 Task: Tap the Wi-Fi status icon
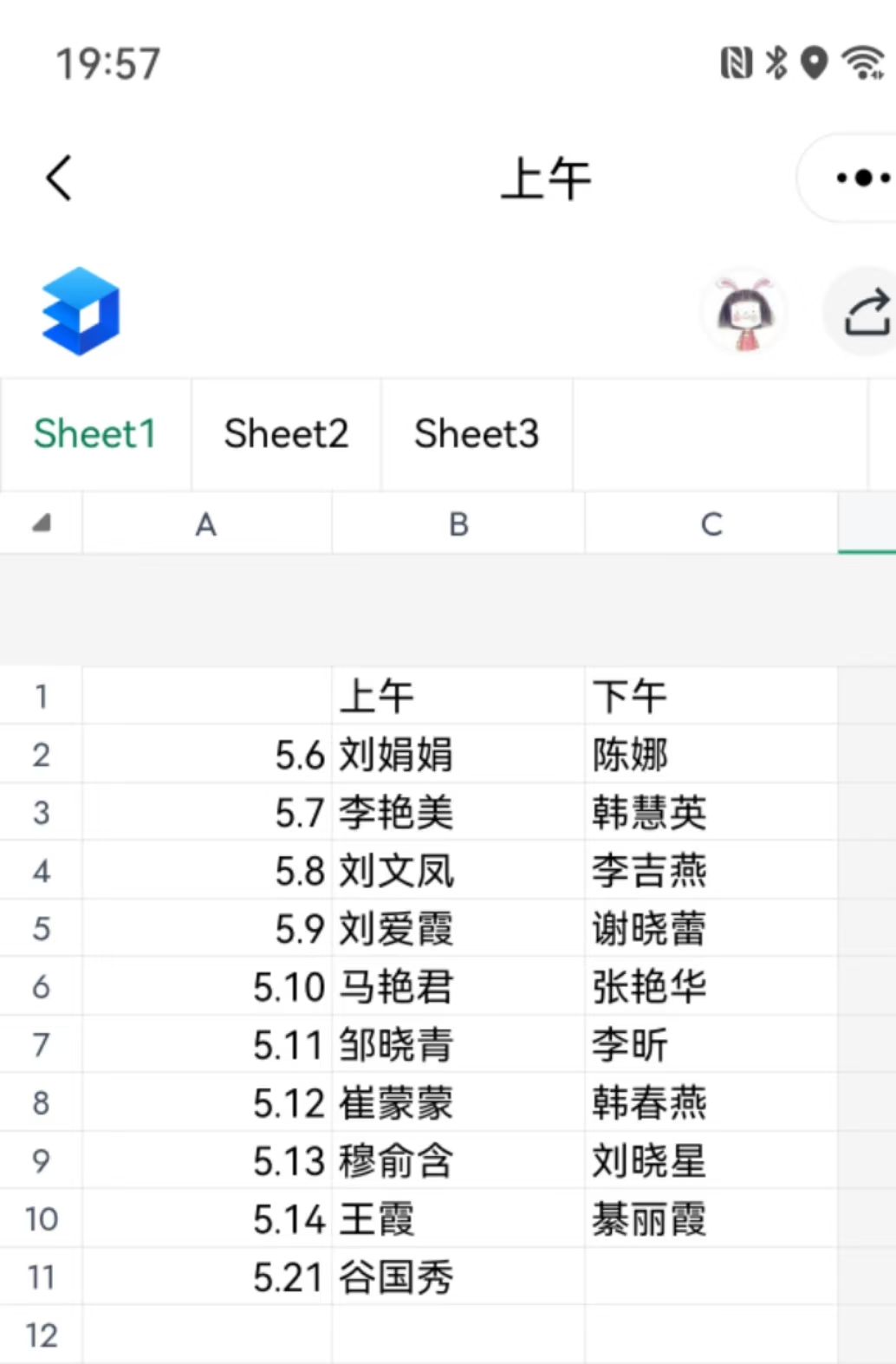pyautogui.click(x=864, y=62)
